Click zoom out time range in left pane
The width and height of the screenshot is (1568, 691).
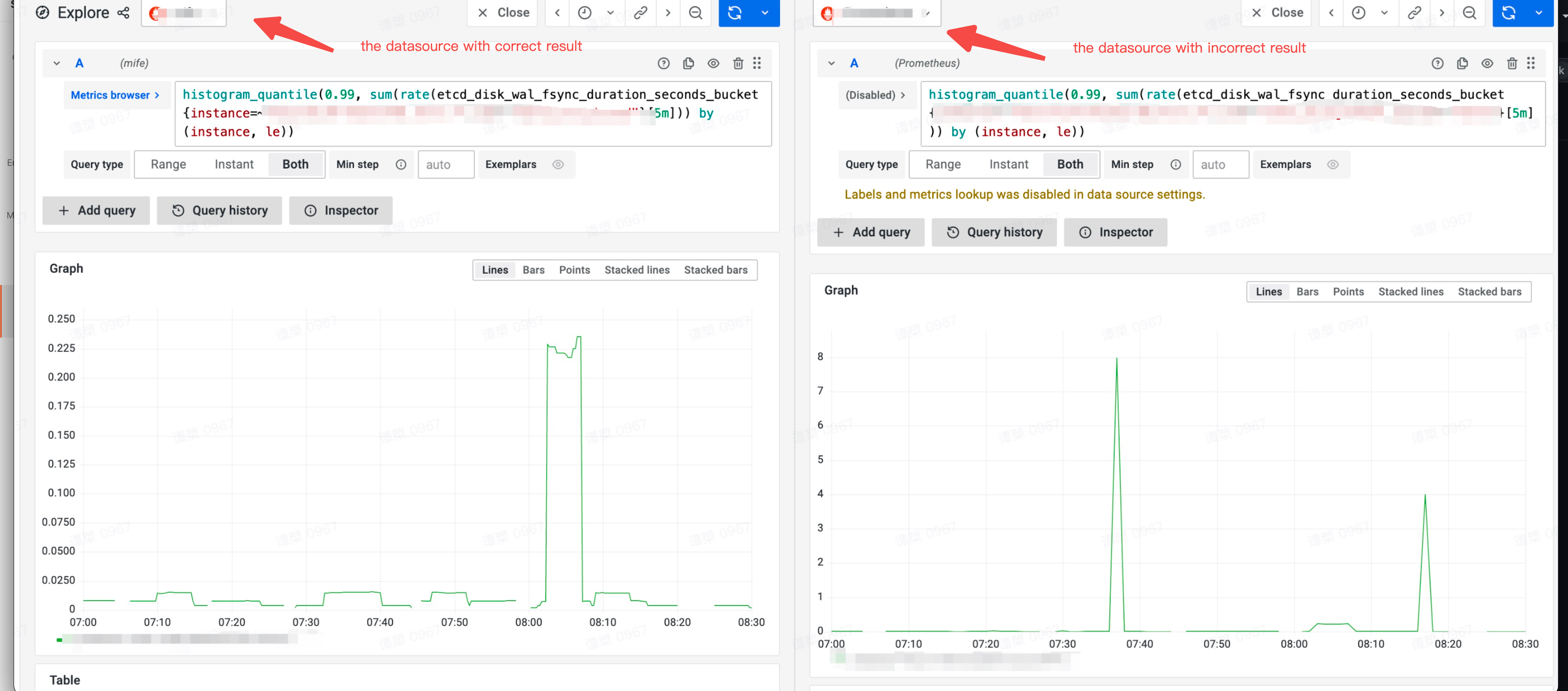tap(695, 13)
